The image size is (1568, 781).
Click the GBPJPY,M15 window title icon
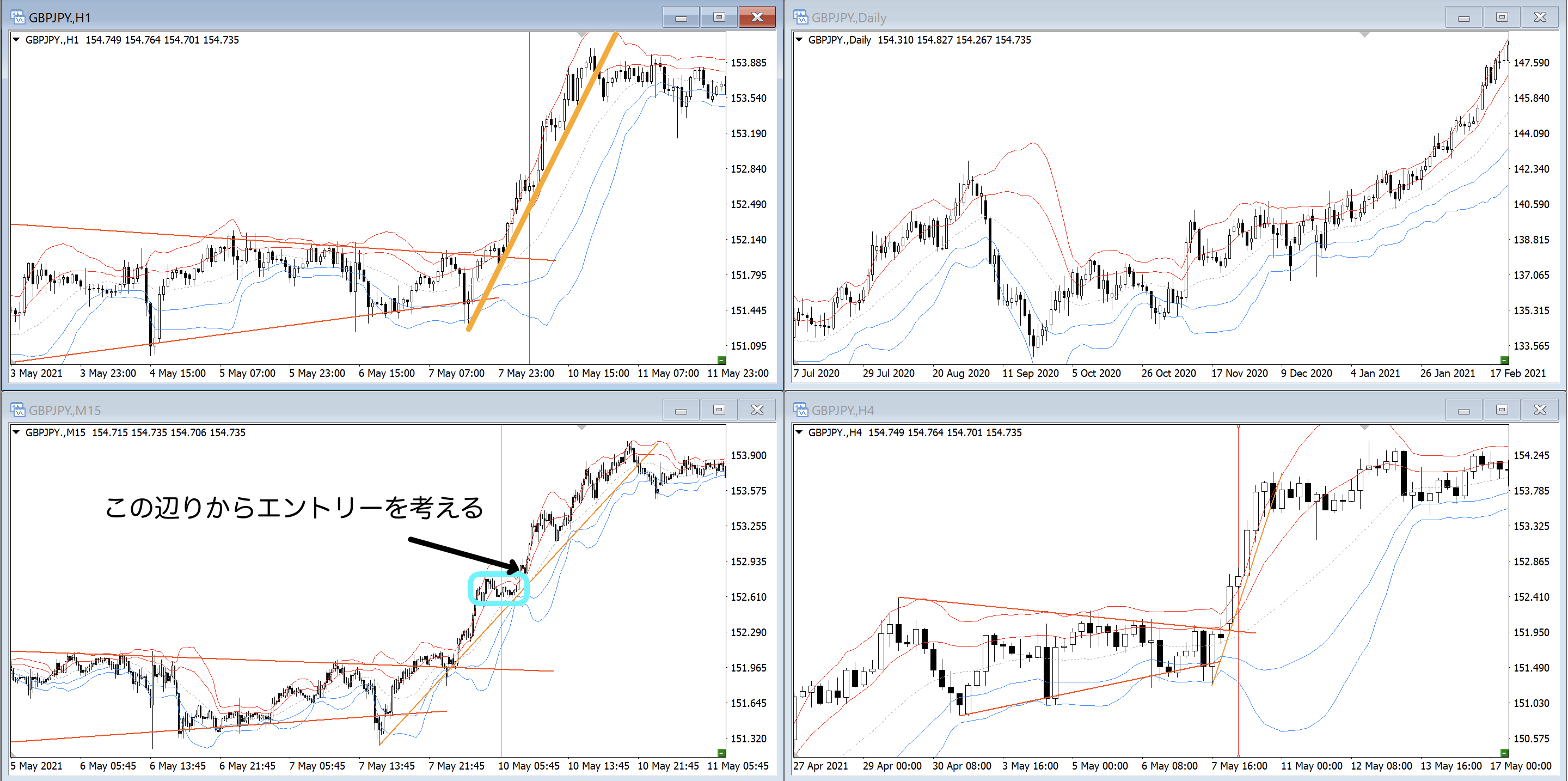(x=17, y=410)
